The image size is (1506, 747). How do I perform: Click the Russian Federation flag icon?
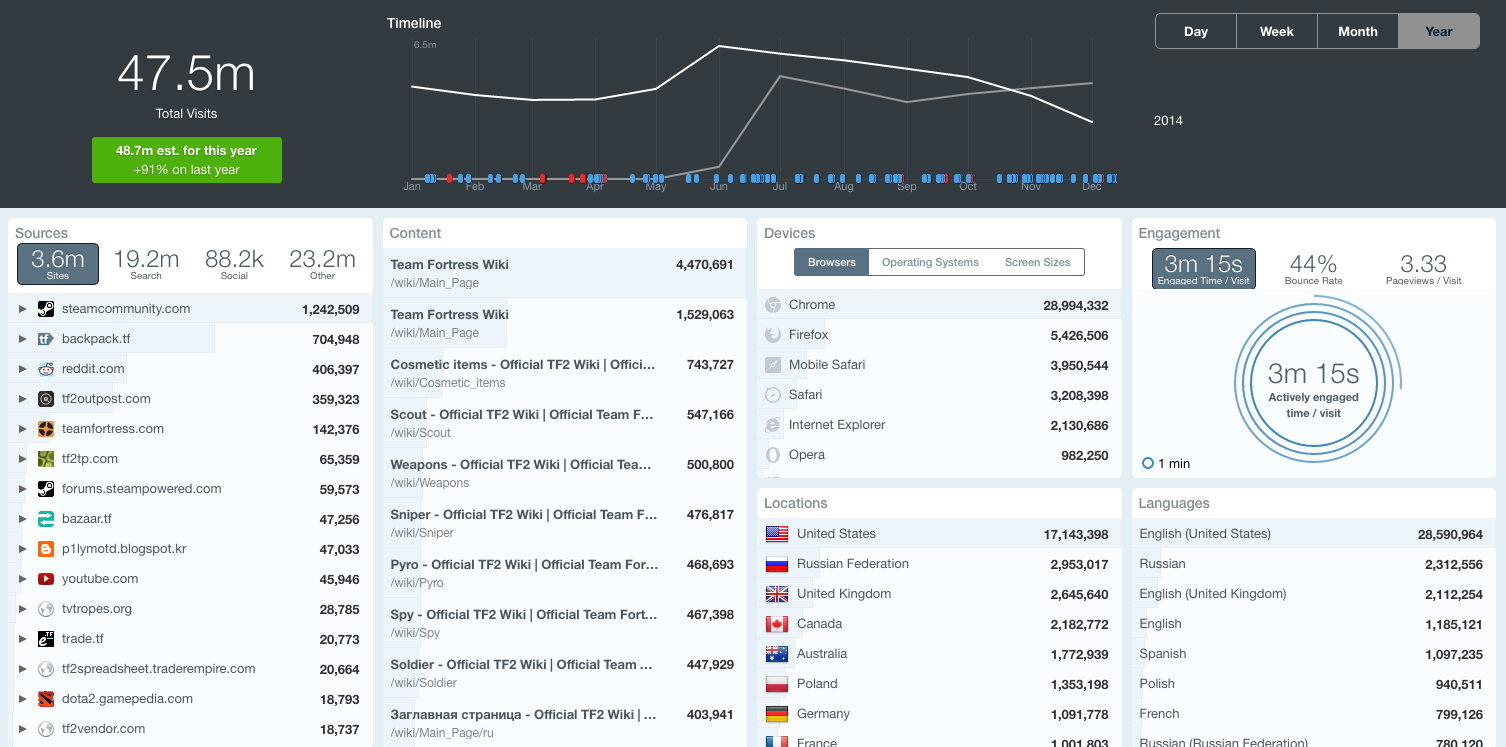pos(777,564)
